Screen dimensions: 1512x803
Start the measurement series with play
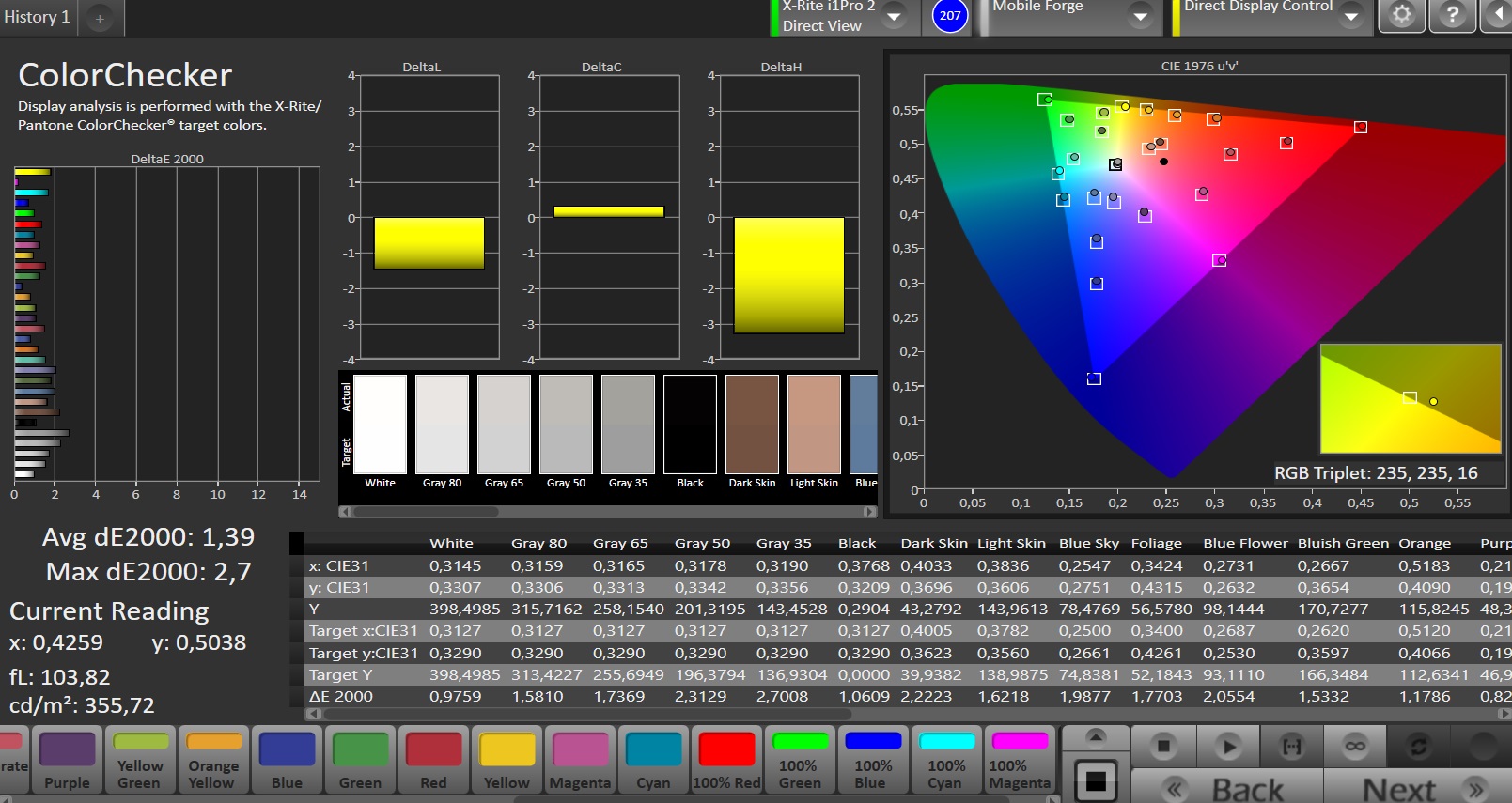1227,747
